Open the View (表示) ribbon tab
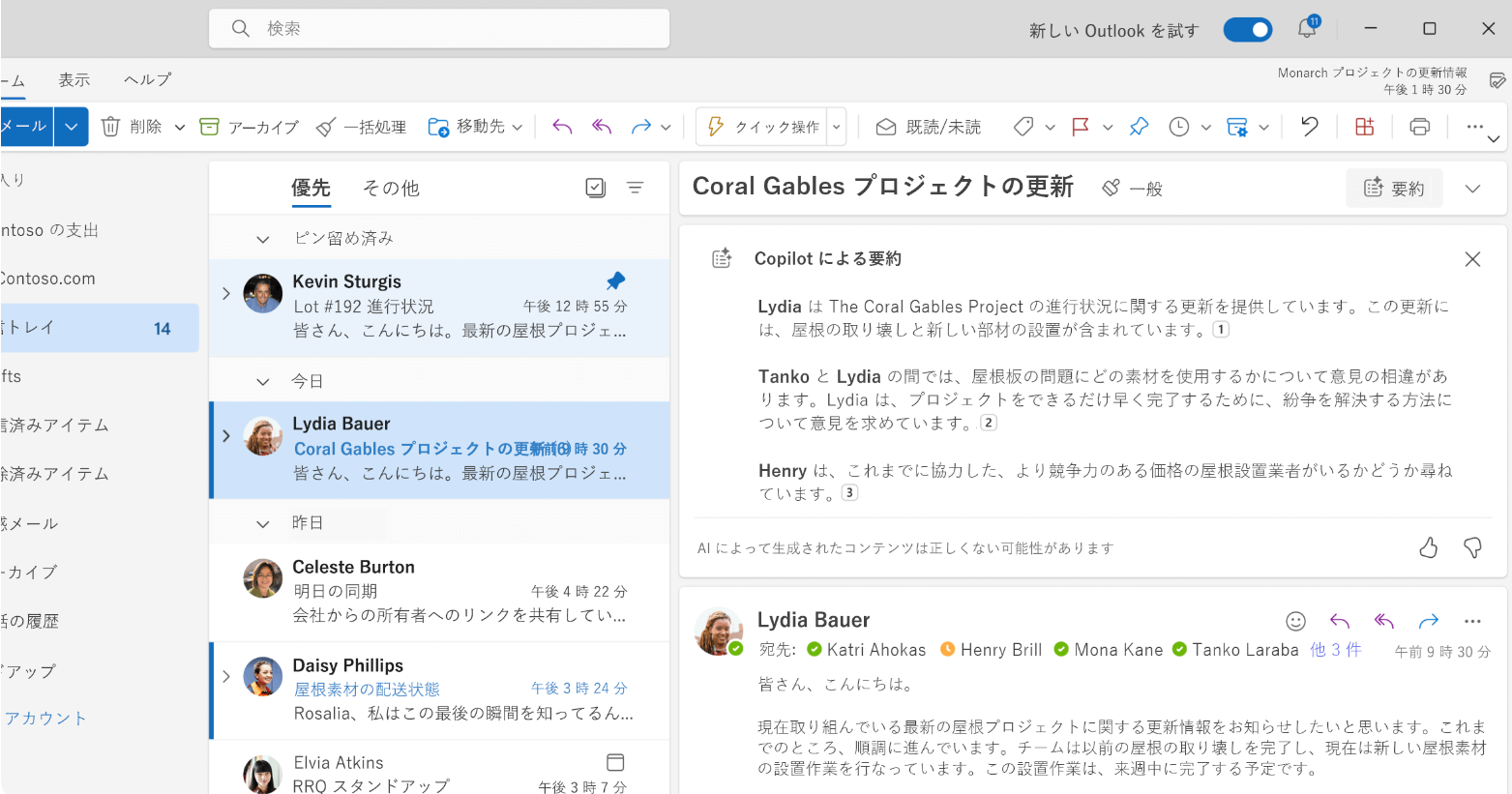Viewport: 1512px width, 794px height. point(74,79)
